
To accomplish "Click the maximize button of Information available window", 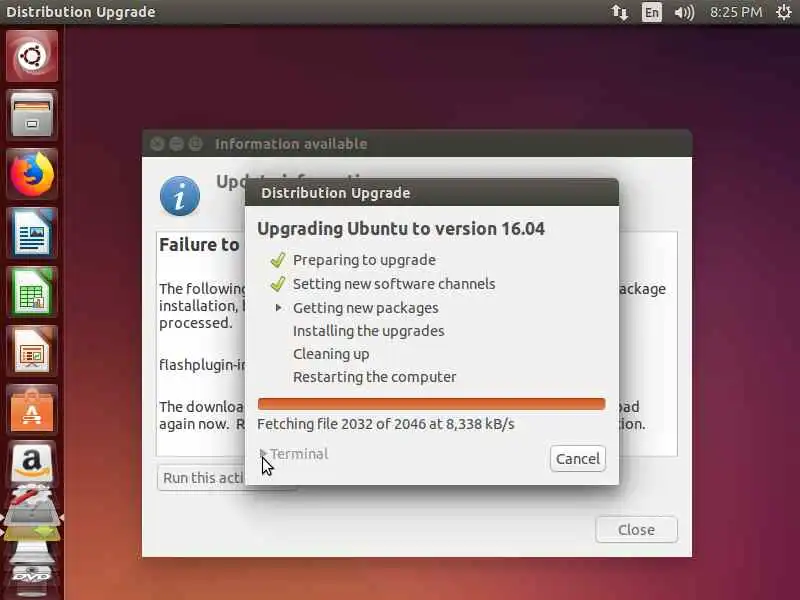I will [195, 144].
